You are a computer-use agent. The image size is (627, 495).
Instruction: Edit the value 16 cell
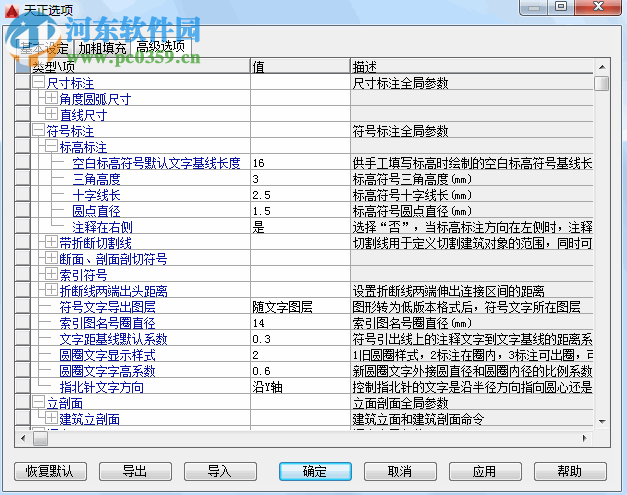[300, 162]
